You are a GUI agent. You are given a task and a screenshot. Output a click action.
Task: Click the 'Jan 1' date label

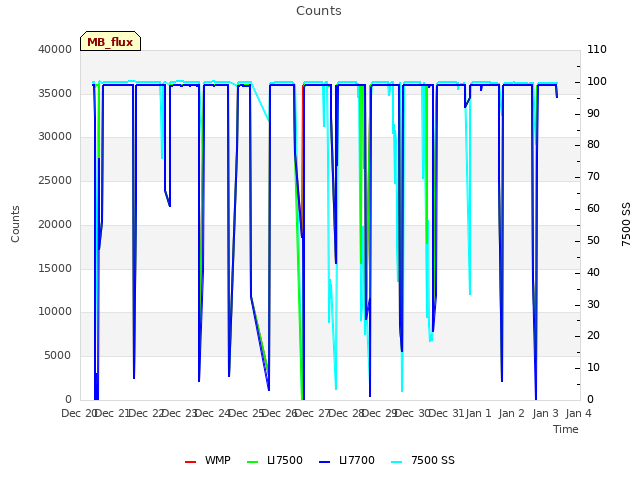click(478, 413)
